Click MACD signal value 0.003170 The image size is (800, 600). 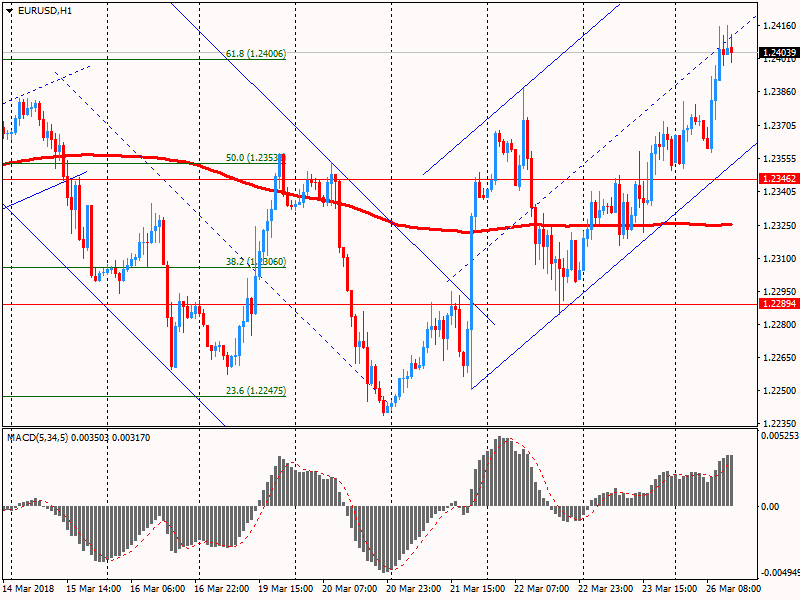click(131, 438)
